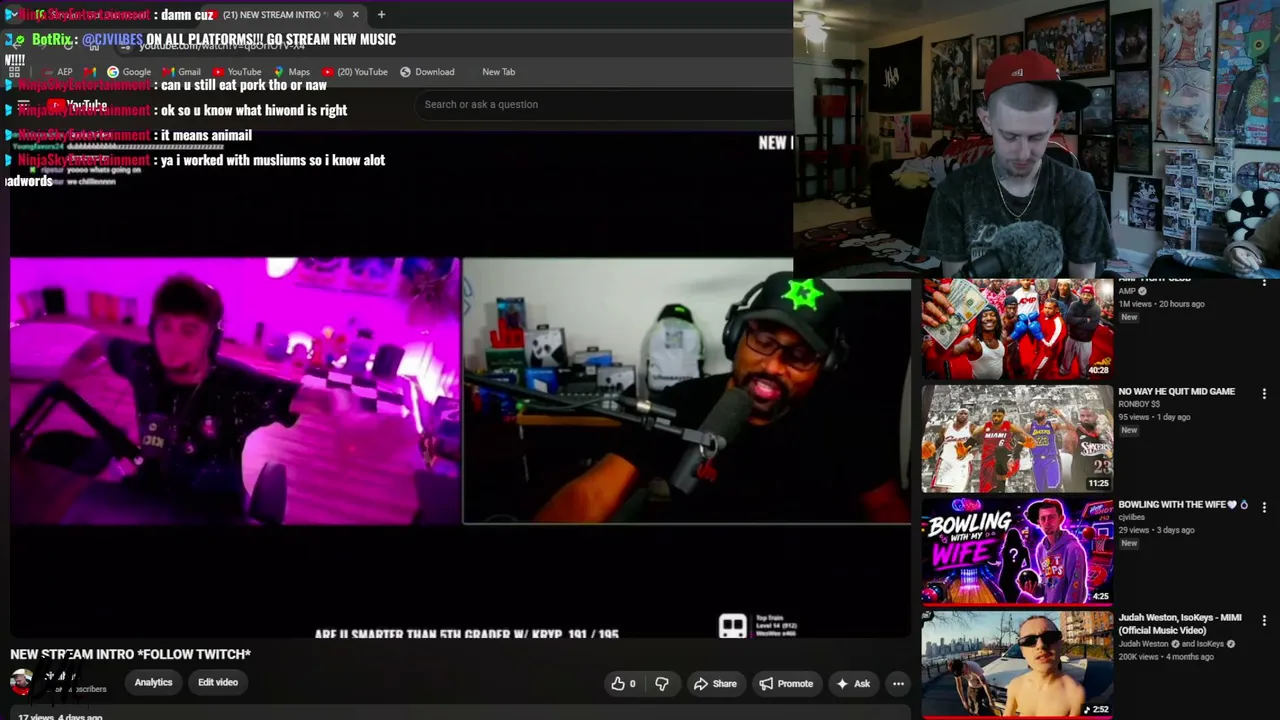The width and height of the screenshot is (1280, 720).
Task: Open more actions menu beside Ask
Action: [898, 684]
